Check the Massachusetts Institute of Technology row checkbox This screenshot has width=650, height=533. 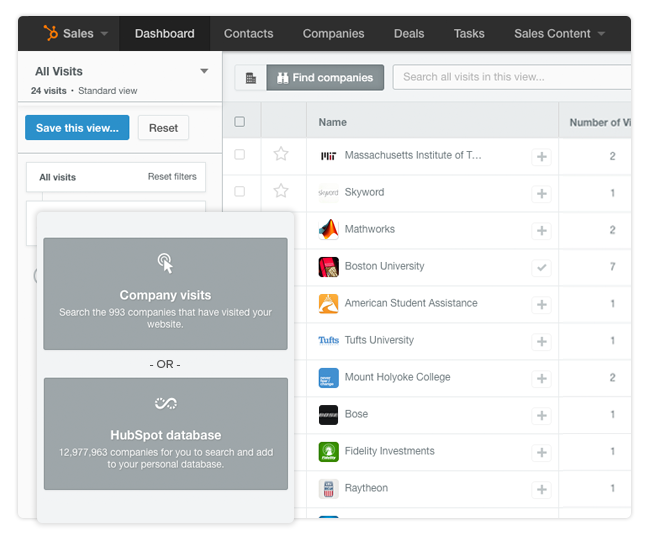pyautogui.click(x=239, y=155)
